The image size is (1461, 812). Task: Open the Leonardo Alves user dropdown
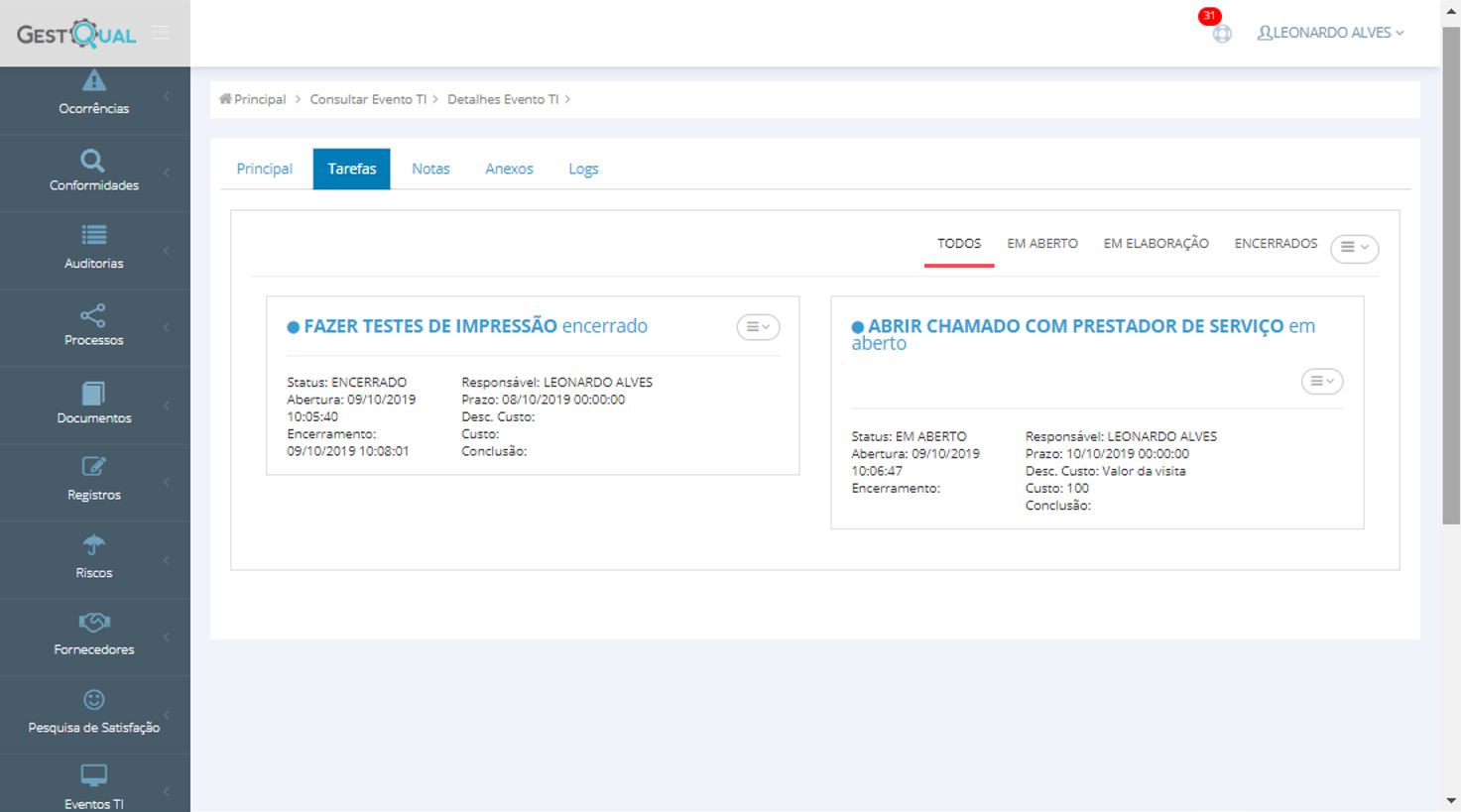(1330, 33)
